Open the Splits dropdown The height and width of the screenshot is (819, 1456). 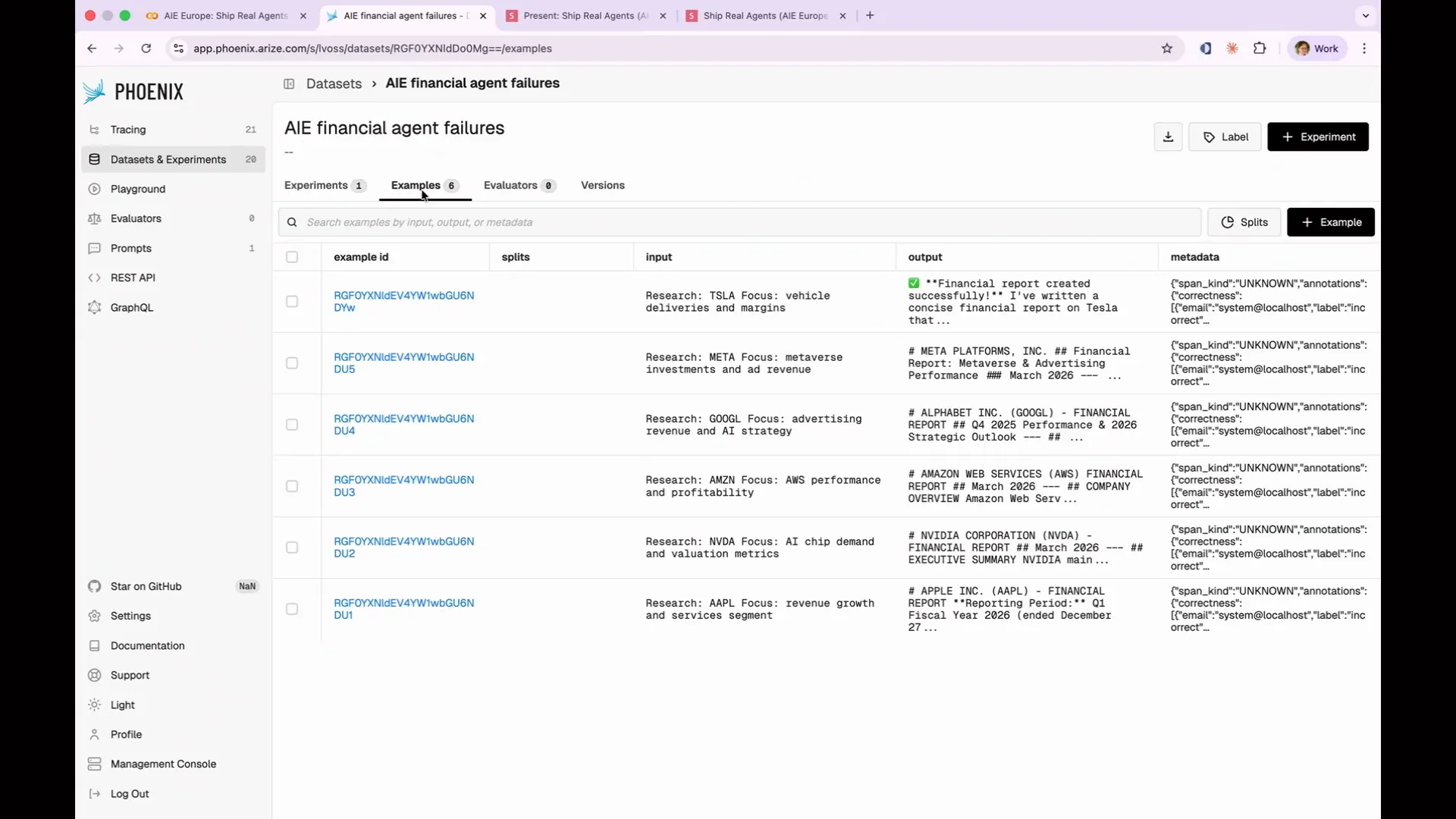pos(1244,222)
